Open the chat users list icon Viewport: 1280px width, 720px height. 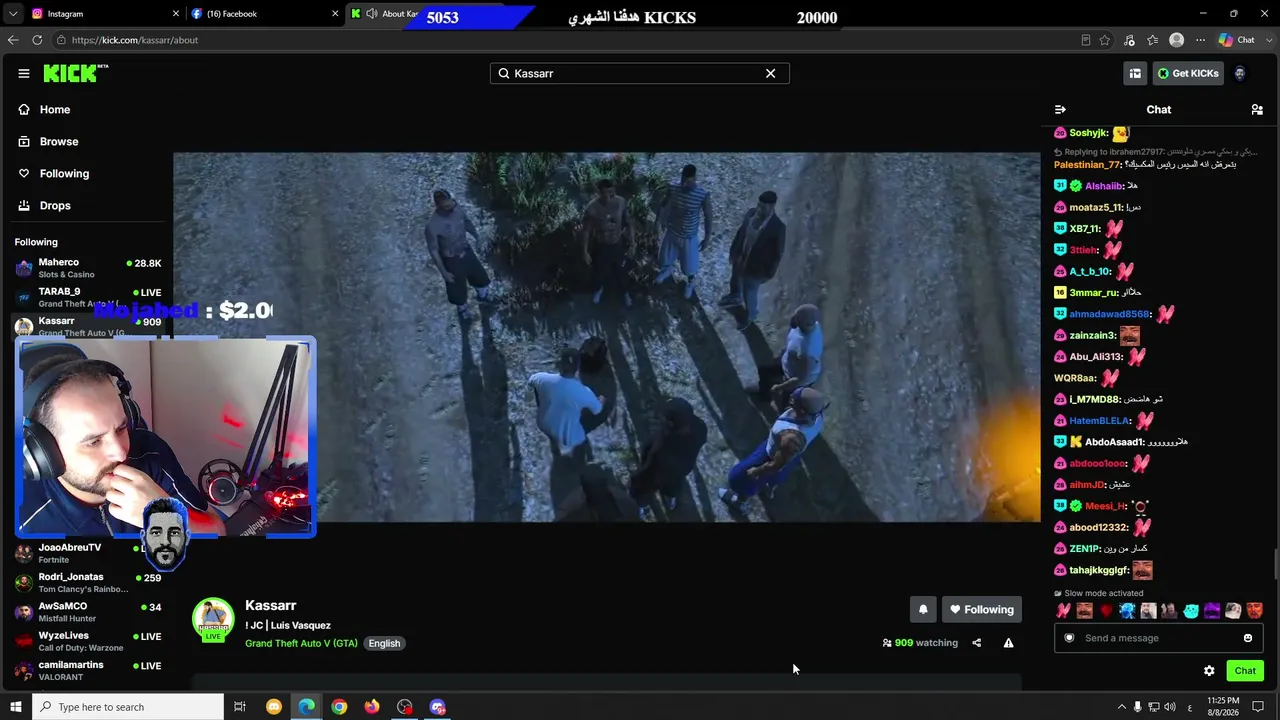tap(1257, 109)
